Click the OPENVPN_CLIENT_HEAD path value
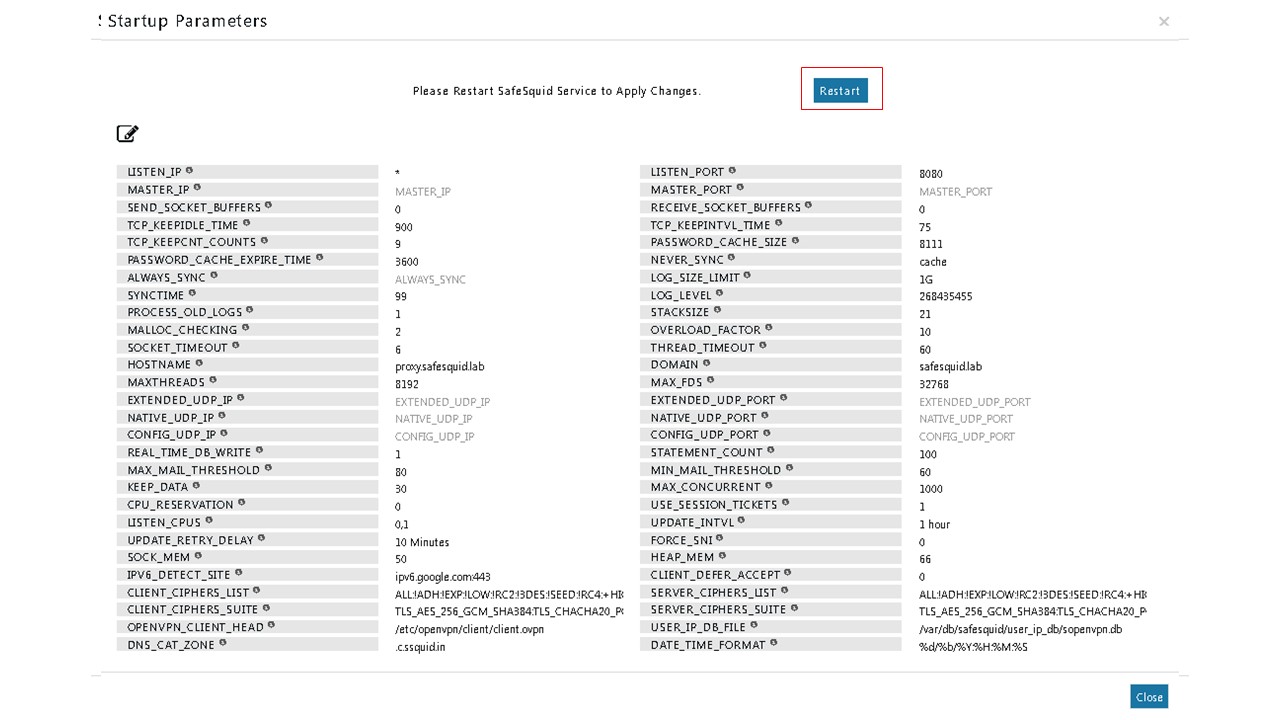The height and width of the screenshot is (720, 1280). pos(469,629)
